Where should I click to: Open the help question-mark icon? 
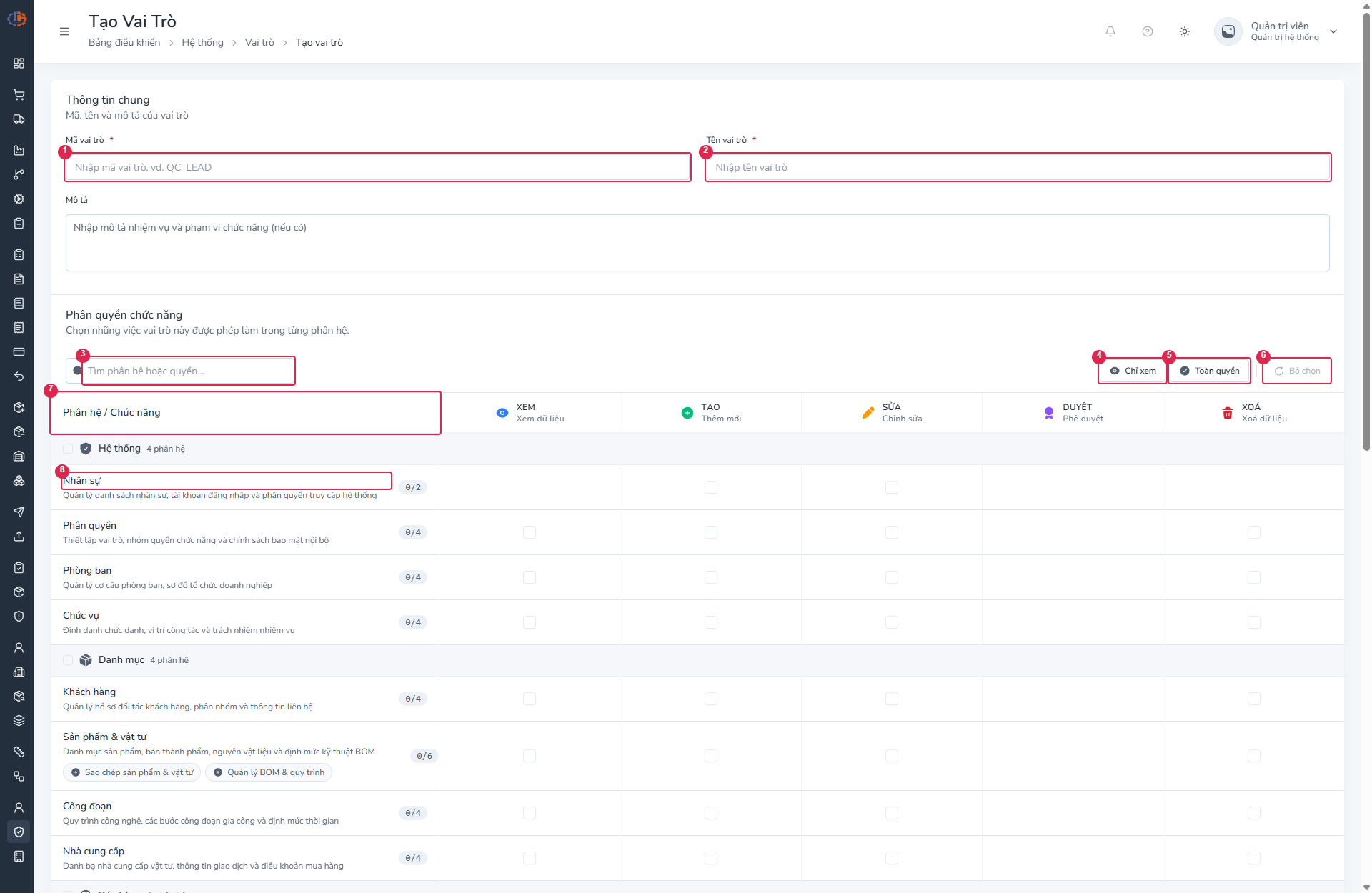(1148, 31)
